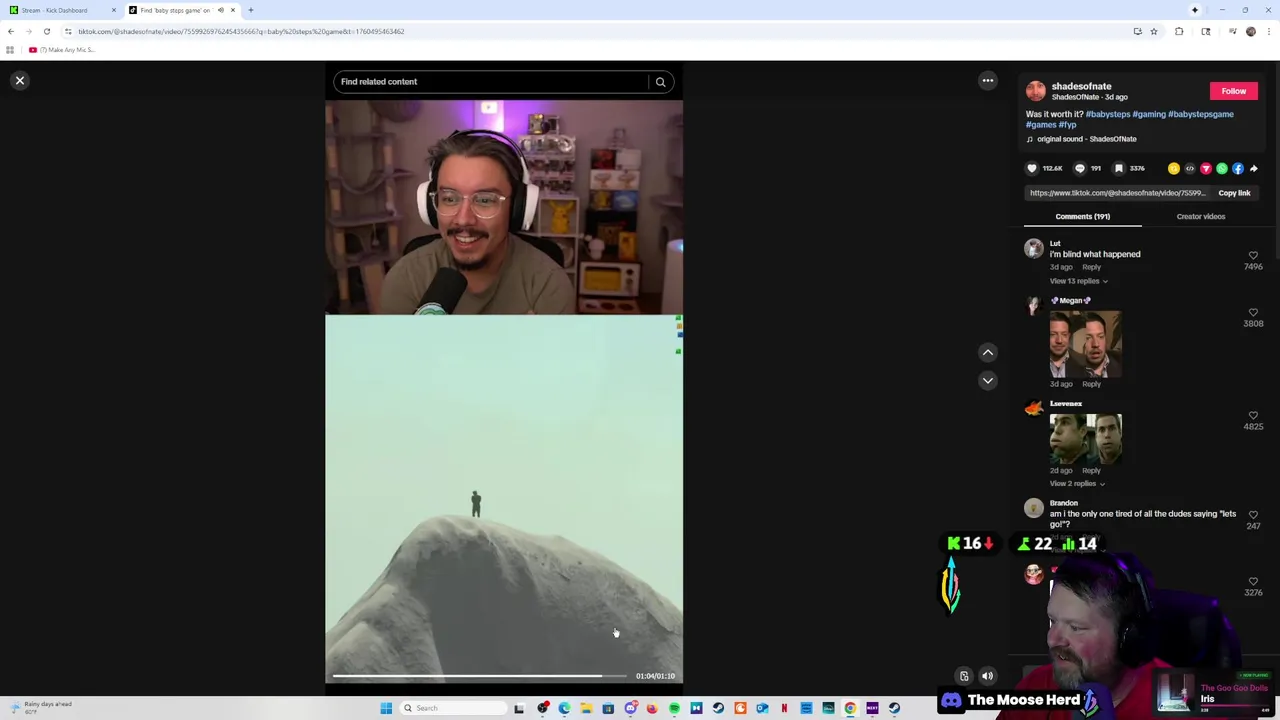Open the browser extensions puzzle icon
The width and height of the screenshot is (1280, 720).
tap(1179, 31)
